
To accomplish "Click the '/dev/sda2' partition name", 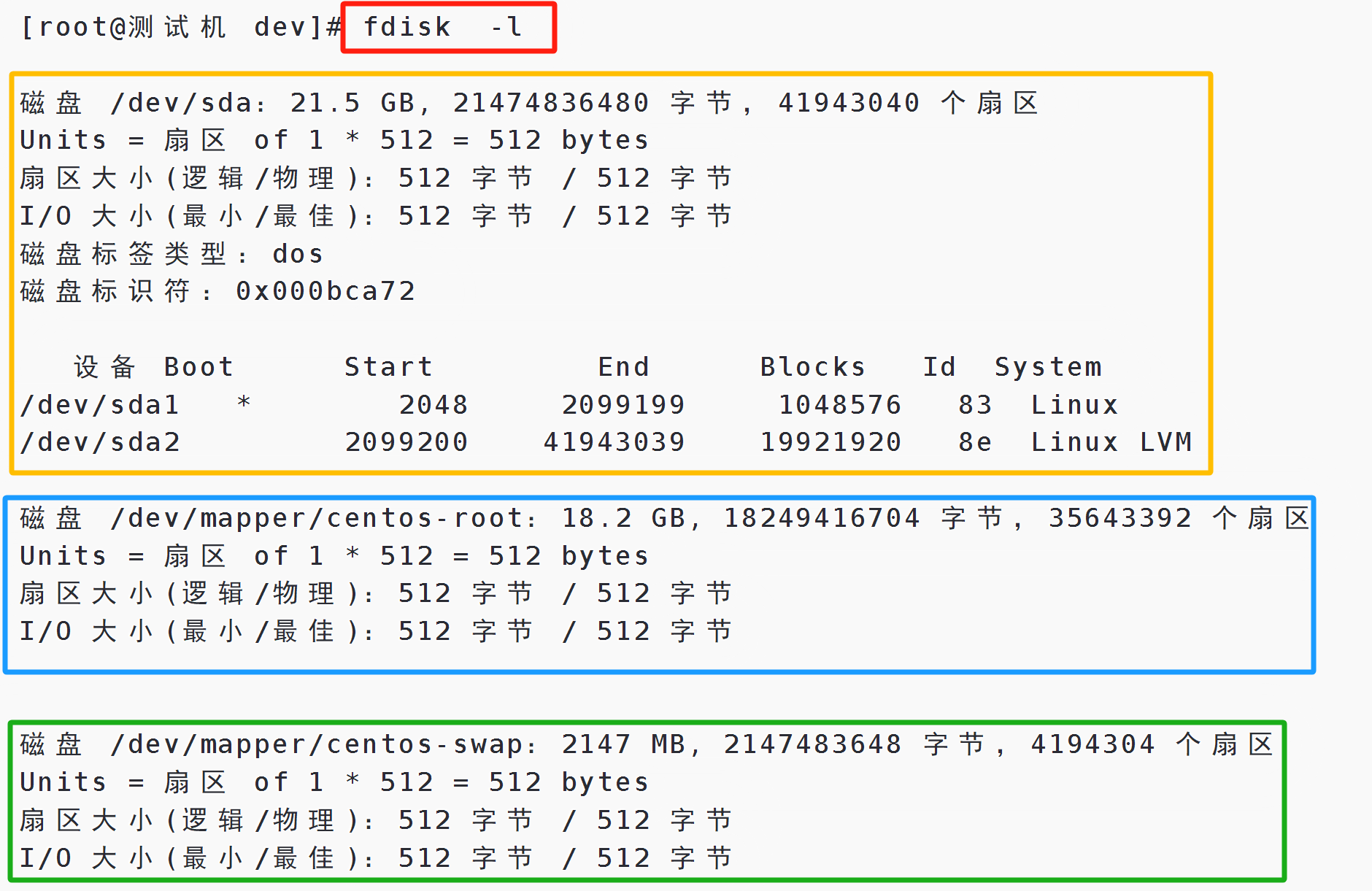I will (x=100, y=442).
